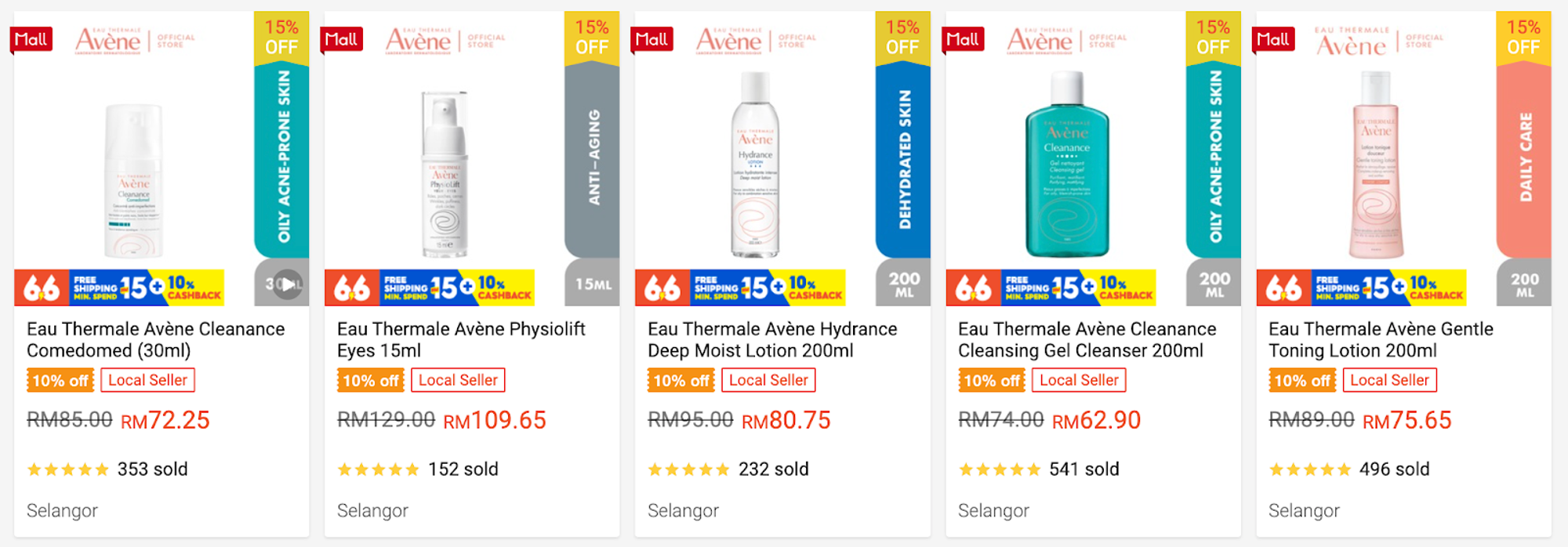Open the Cleanance Comedomed (30ml) product title
The width and height of the screenshot is (1568, 547).
click(x=156, y=339)
